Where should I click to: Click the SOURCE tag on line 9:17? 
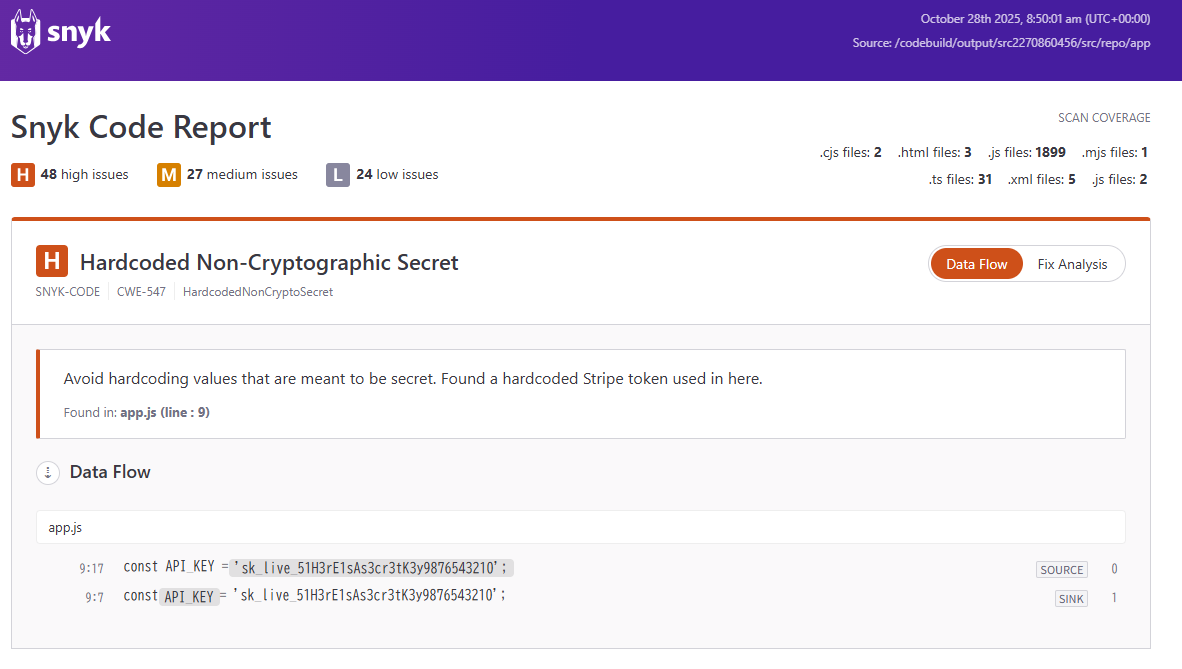coord(1061,569)
